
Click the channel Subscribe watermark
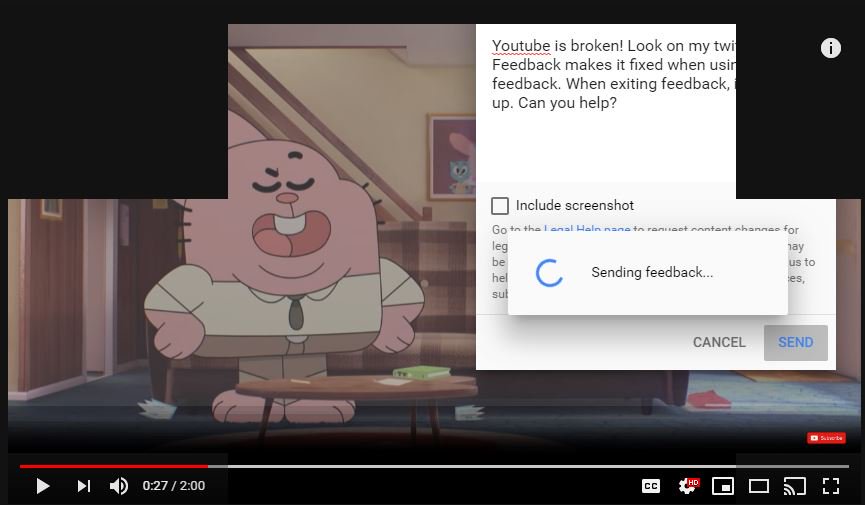click(826, 438)
